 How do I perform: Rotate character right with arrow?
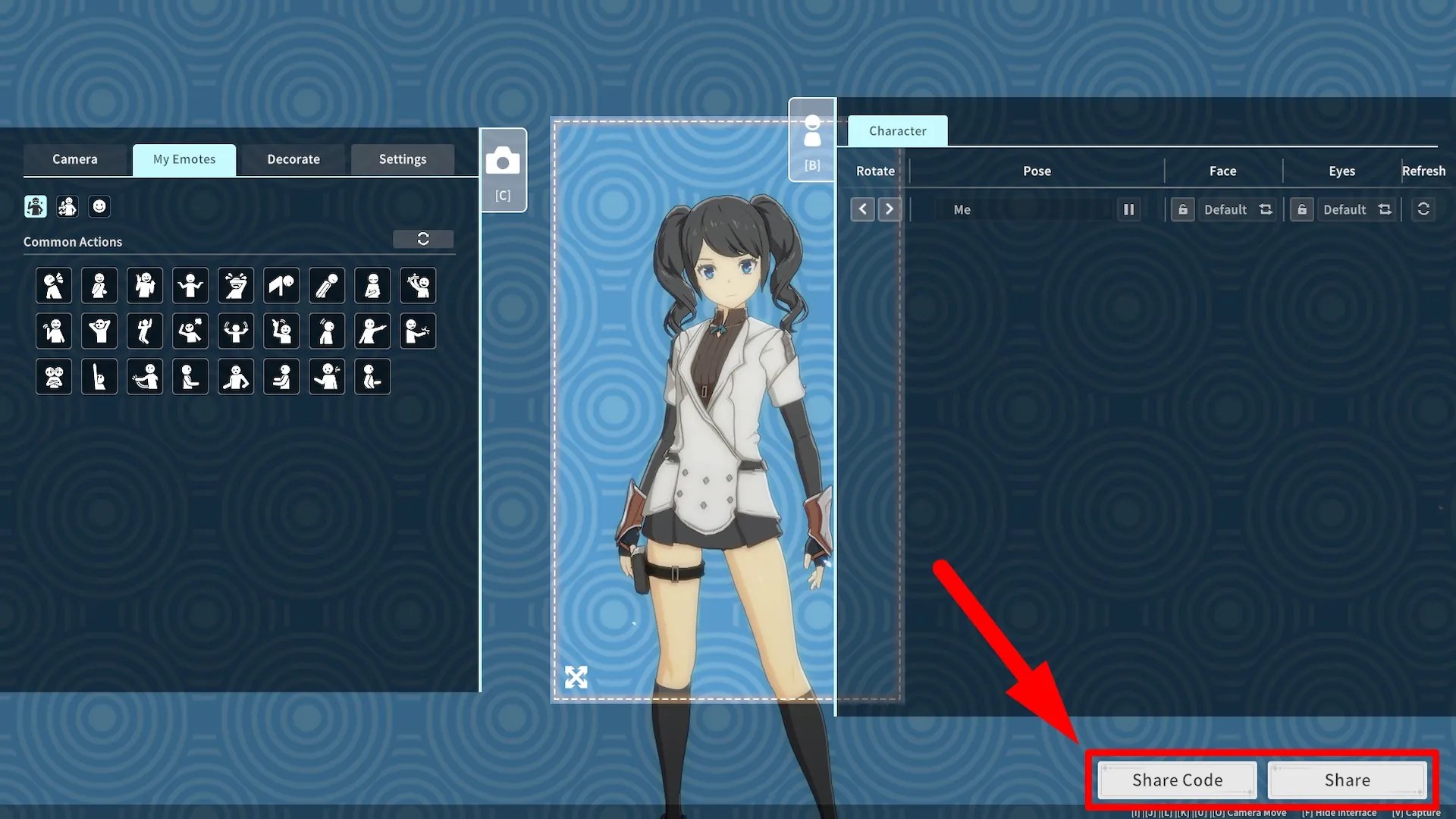tap(890, 209)
